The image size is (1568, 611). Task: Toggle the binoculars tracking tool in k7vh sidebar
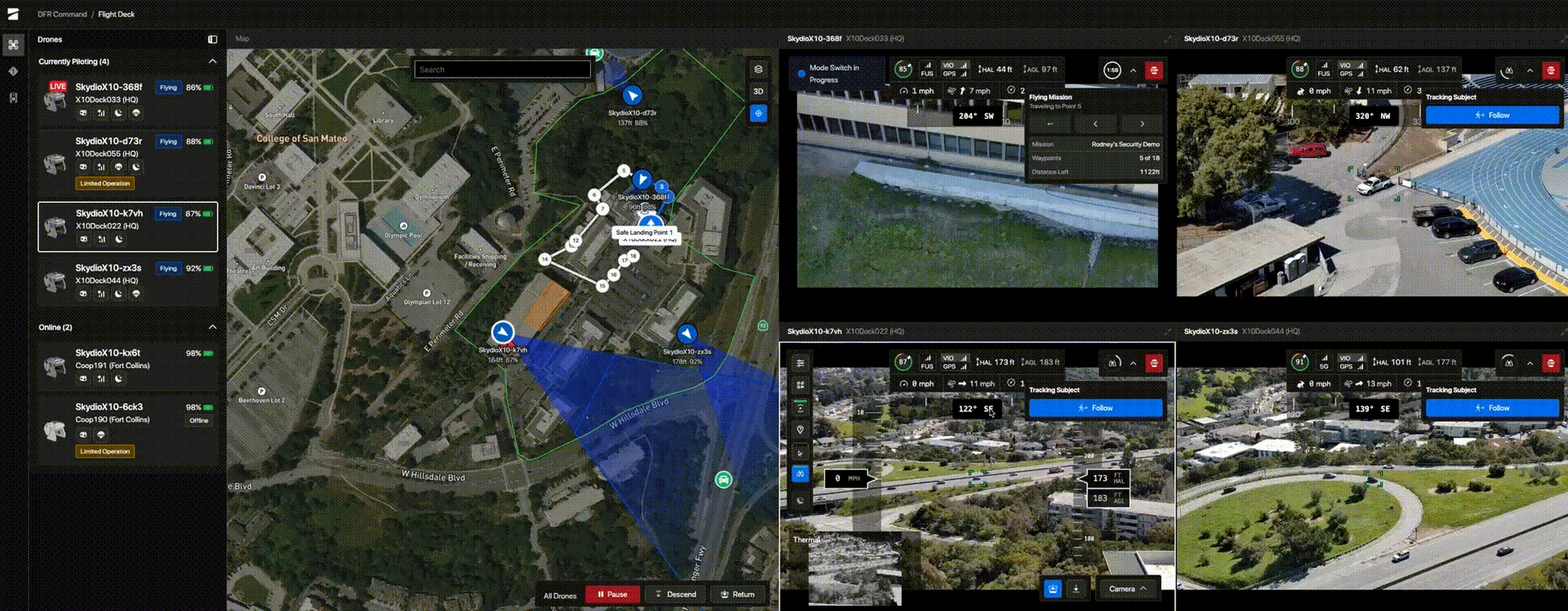click(800, 474)
